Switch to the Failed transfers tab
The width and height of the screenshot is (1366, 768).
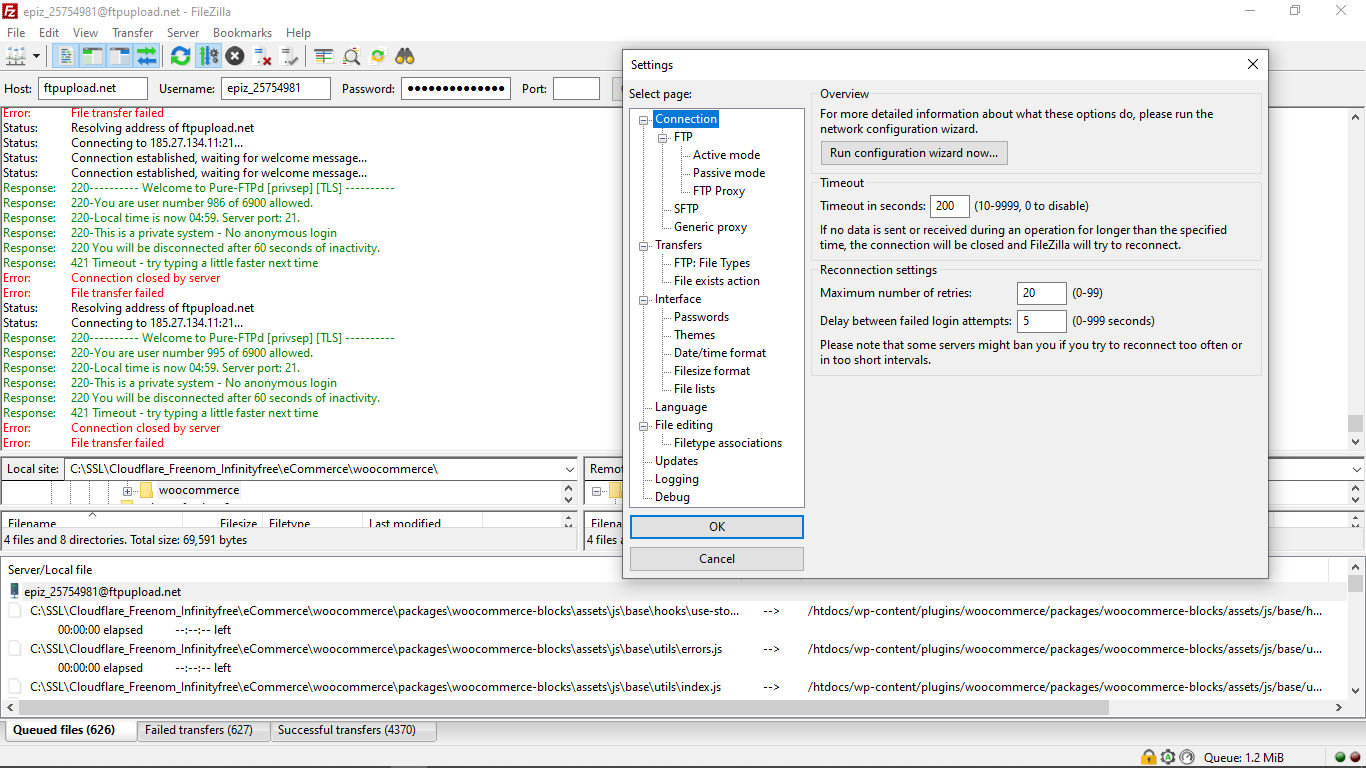click(198, 730)
